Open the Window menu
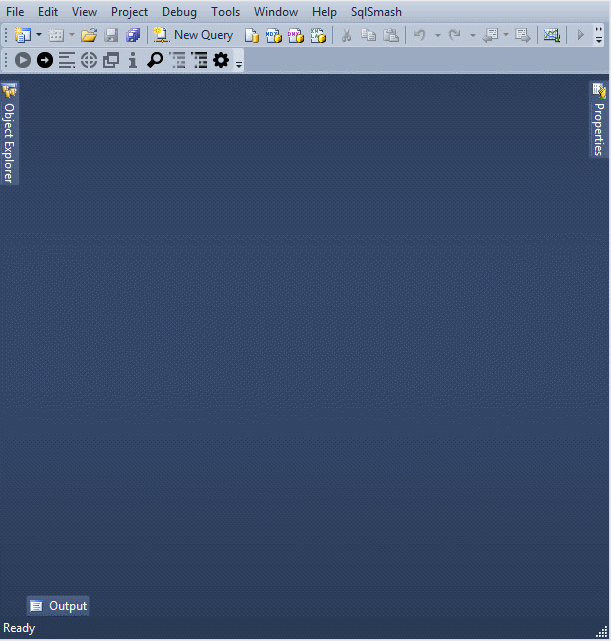 (x=276, y=12)
